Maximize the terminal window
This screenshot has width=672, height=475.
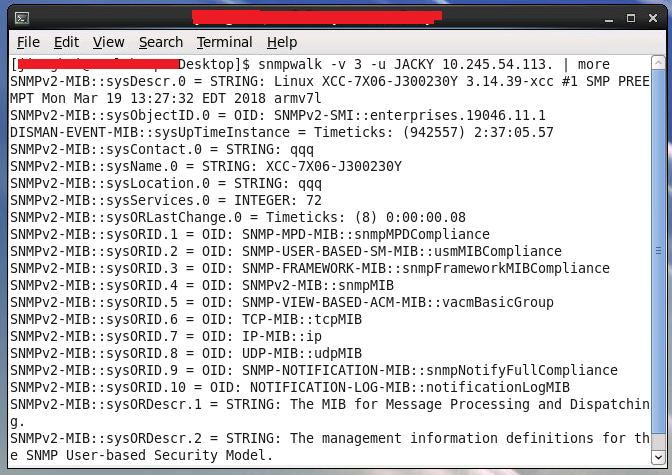[631, 18]
